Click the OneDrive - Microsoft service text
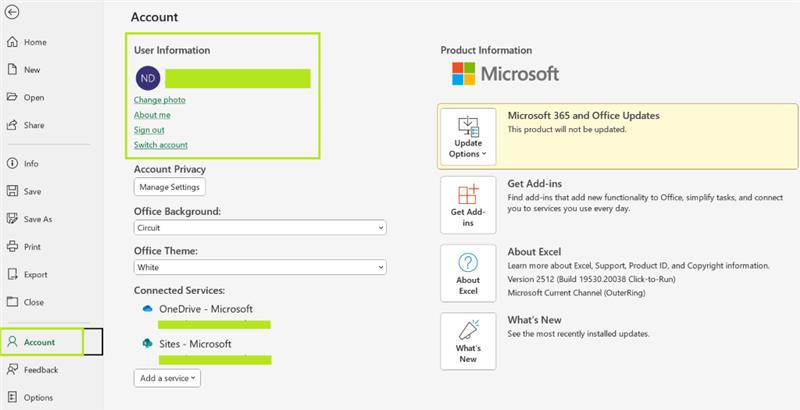800x410 pixels. coord(206,309)
